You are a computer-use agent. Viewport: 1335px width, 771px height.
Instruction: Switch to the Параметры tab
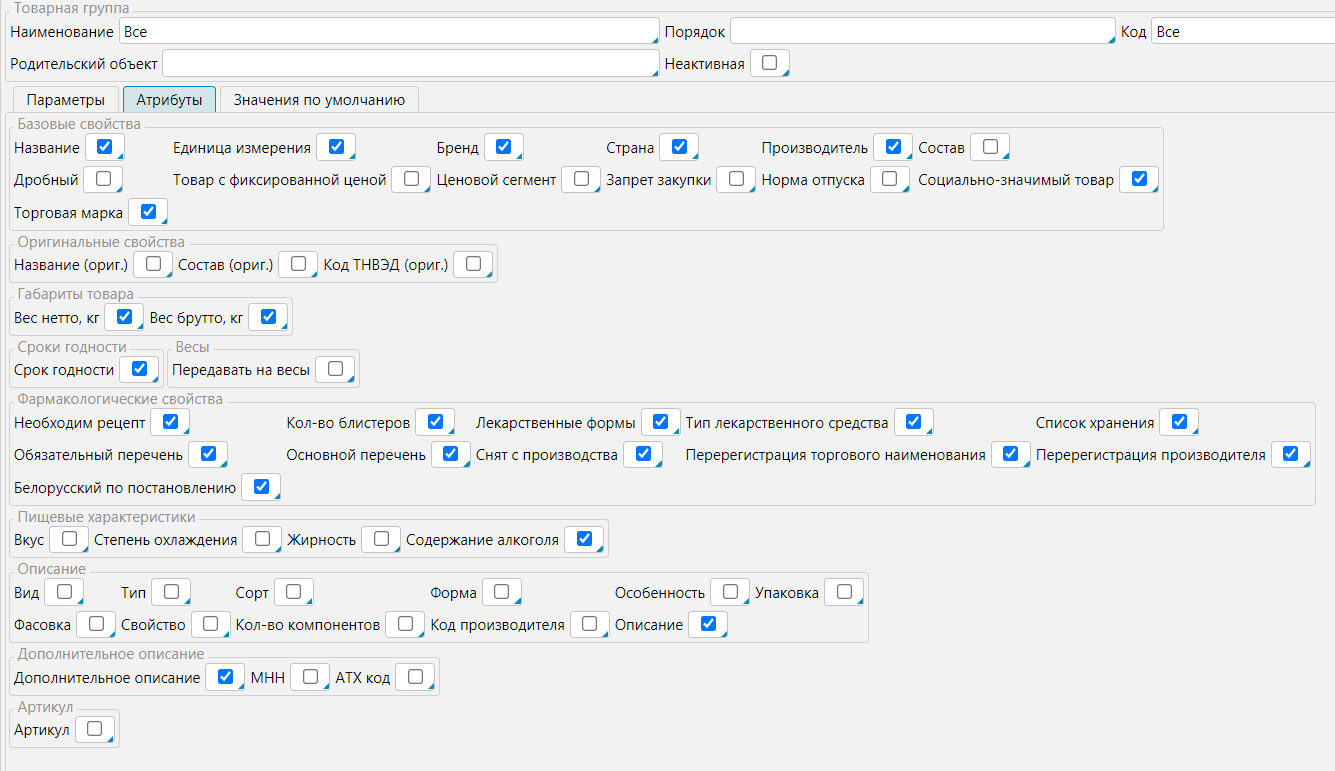(65, 100)
